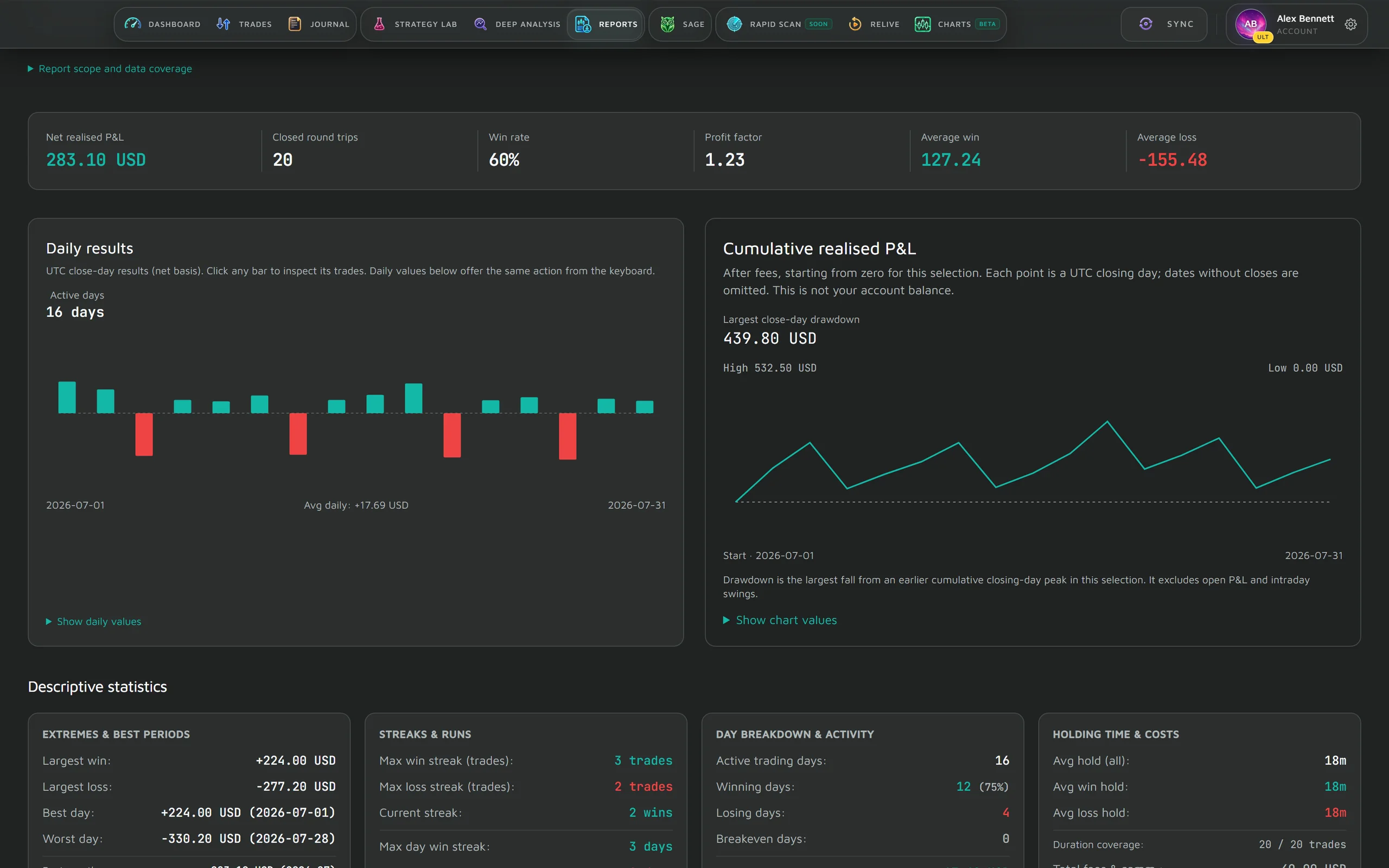Click first green bar in Daily results
The width and height of the screenshot is (1389, 868).
click(x=67, y=397)
